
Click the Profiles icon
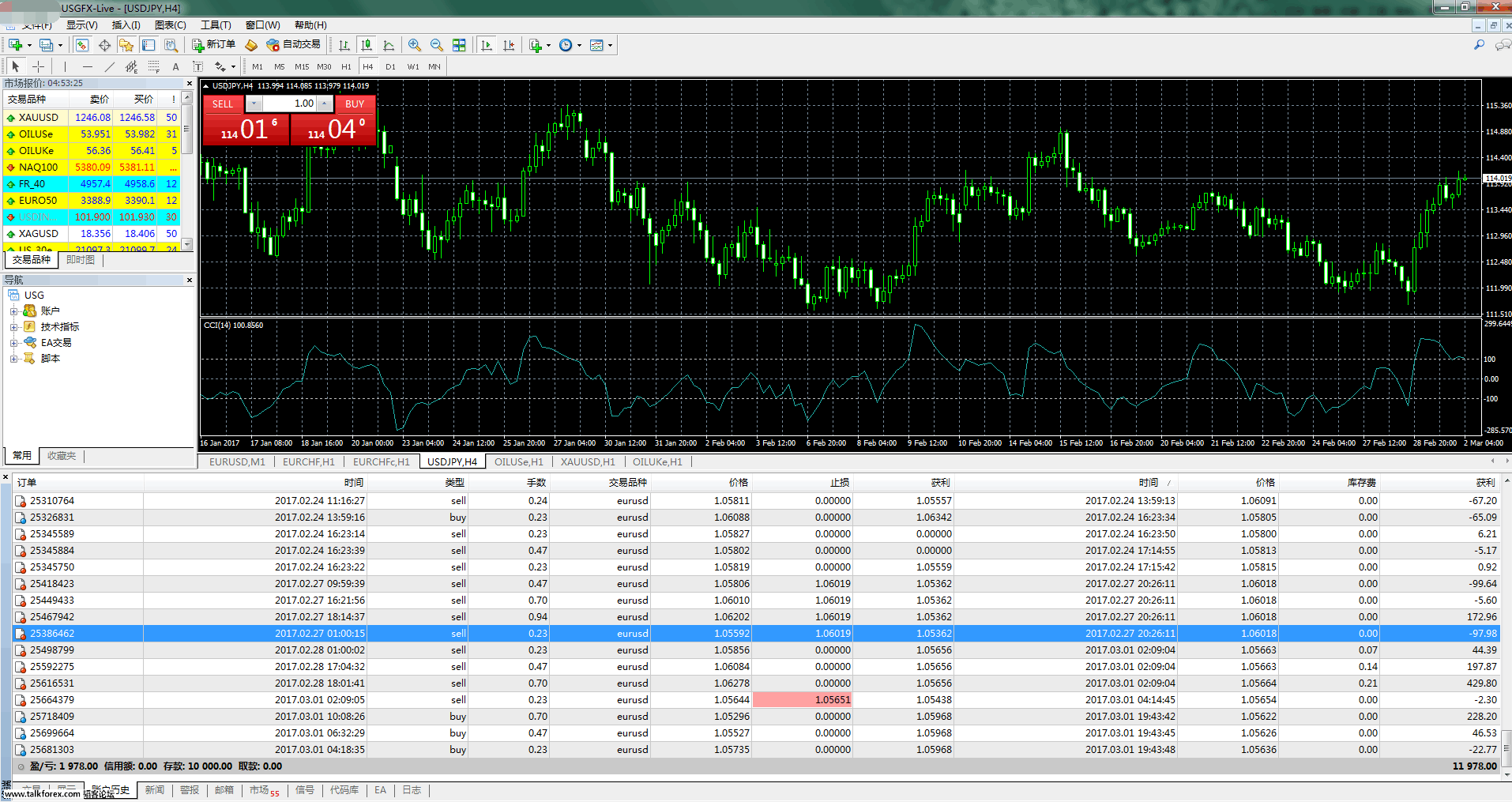point(47,45)
